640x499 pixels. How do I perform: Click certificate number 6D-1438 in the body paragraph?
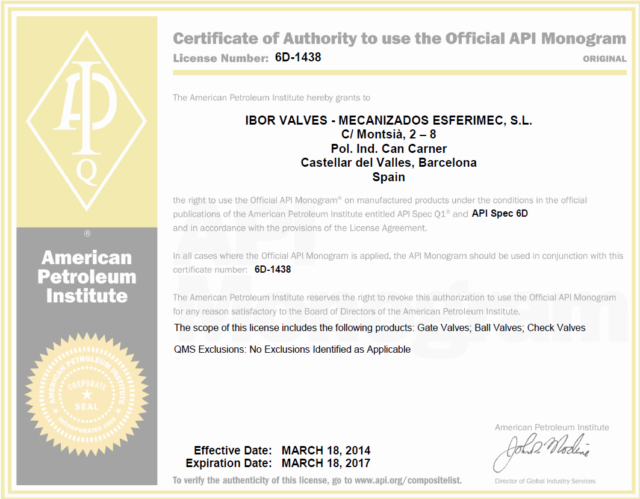click(273, 269)
